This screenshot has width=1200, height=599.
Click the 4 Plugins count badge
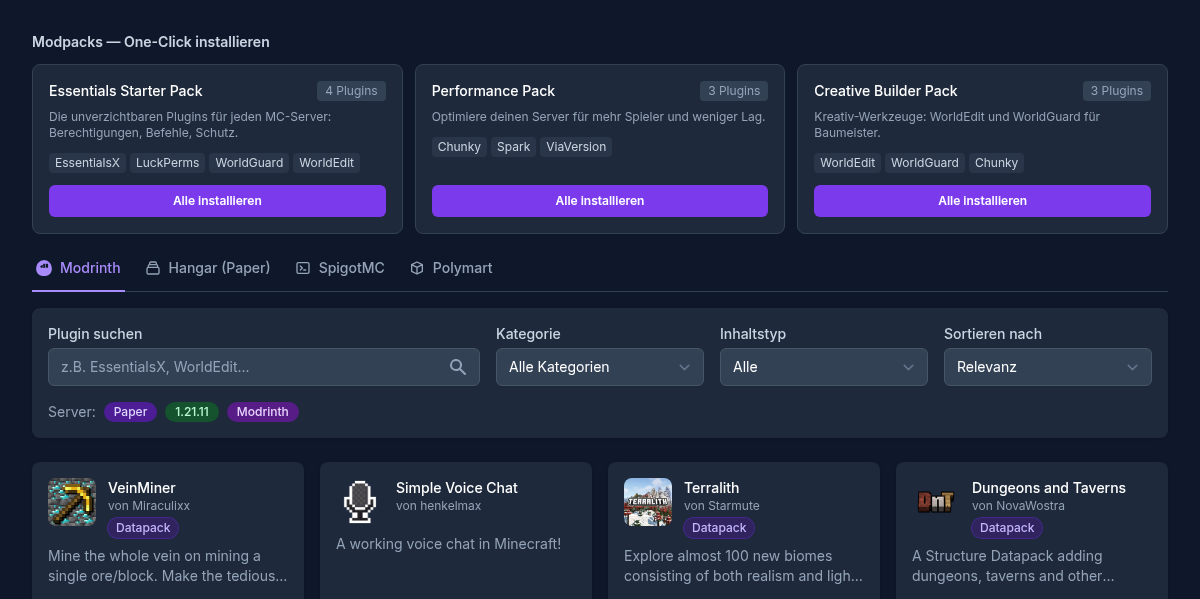pyautogui.click(x=351, y=91)
